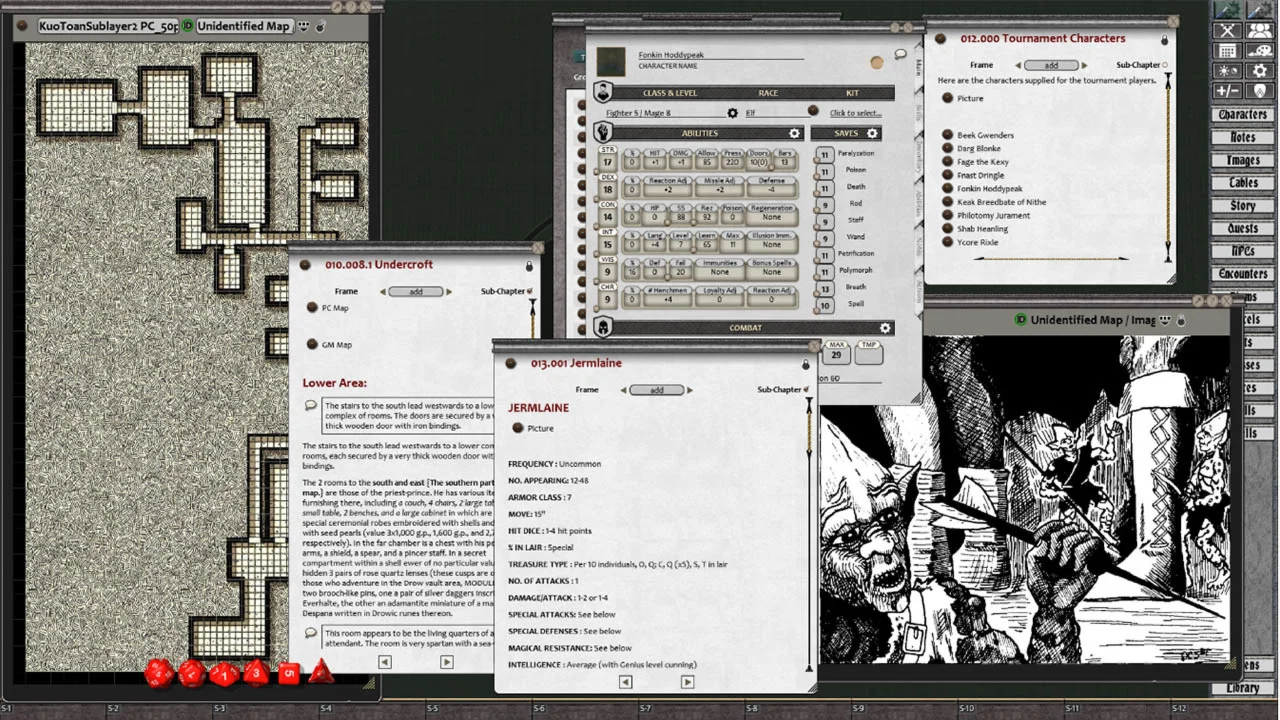Click the options gear icon in the sidebar
The width and height of the screenshot is (1280, 720).
point(1260,71)
